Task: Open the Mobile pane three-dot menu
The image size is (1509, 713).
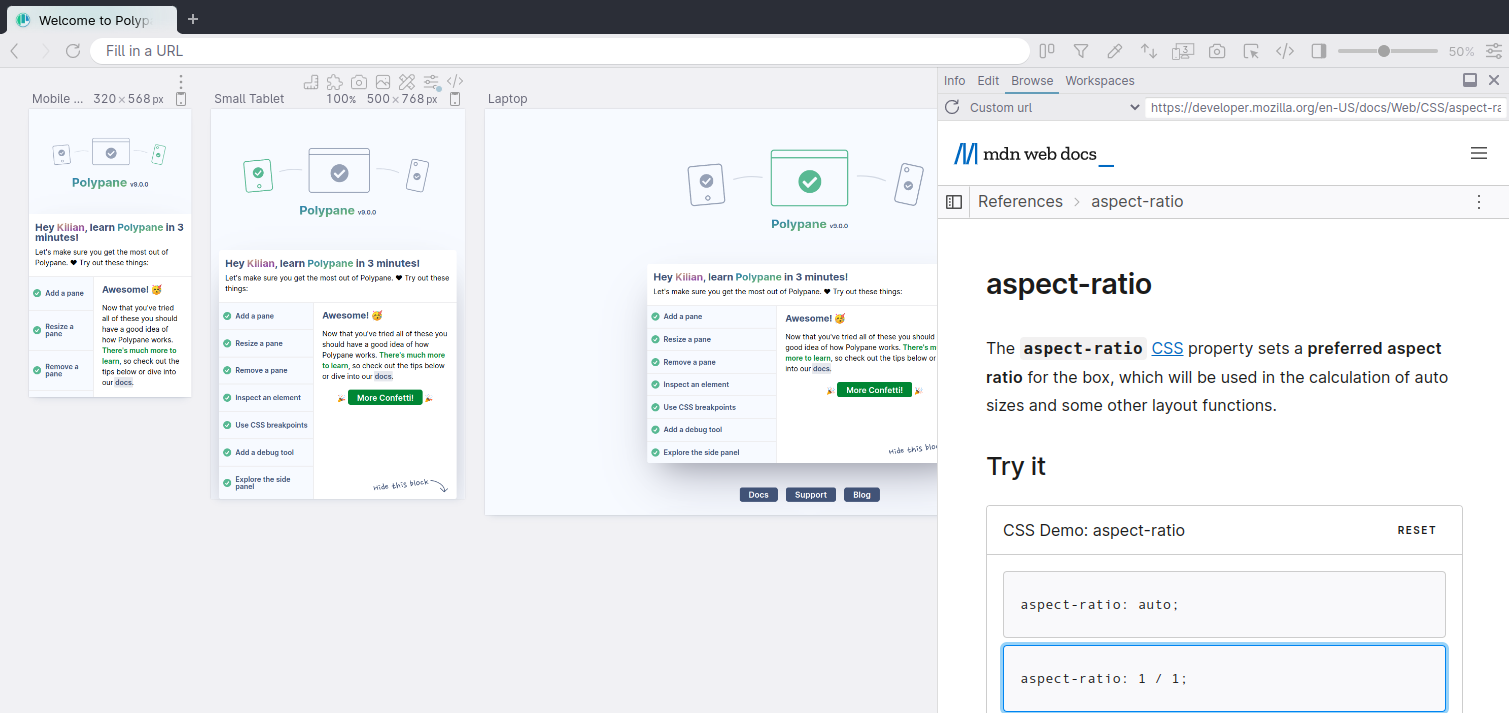Action: (x=181, y=82)
